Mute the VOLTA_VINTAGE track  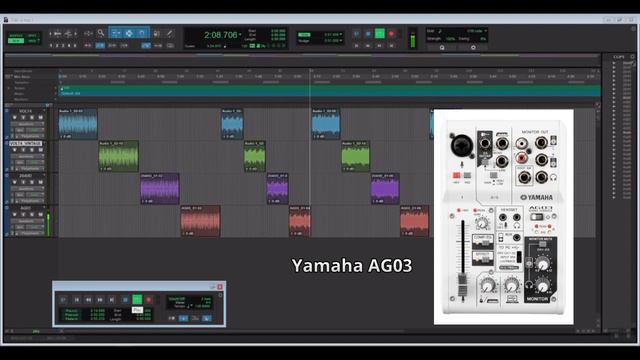pyautogui.click(x=40, y=150)
